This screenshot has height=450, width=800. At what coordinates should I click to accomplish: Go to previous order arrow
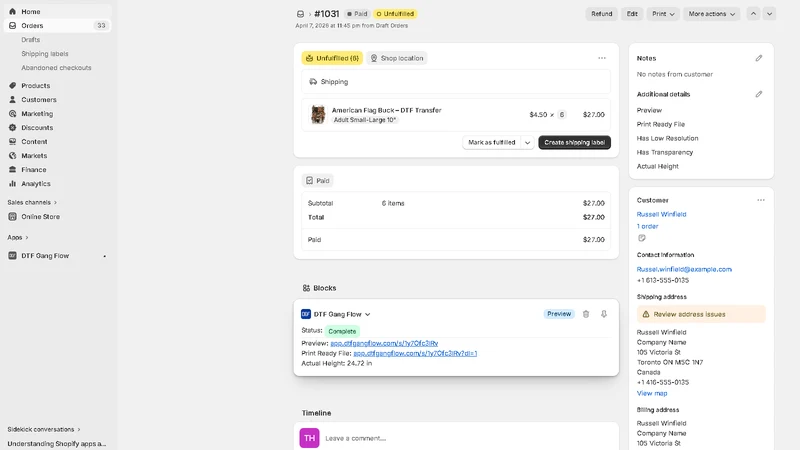tap(753, 14)
